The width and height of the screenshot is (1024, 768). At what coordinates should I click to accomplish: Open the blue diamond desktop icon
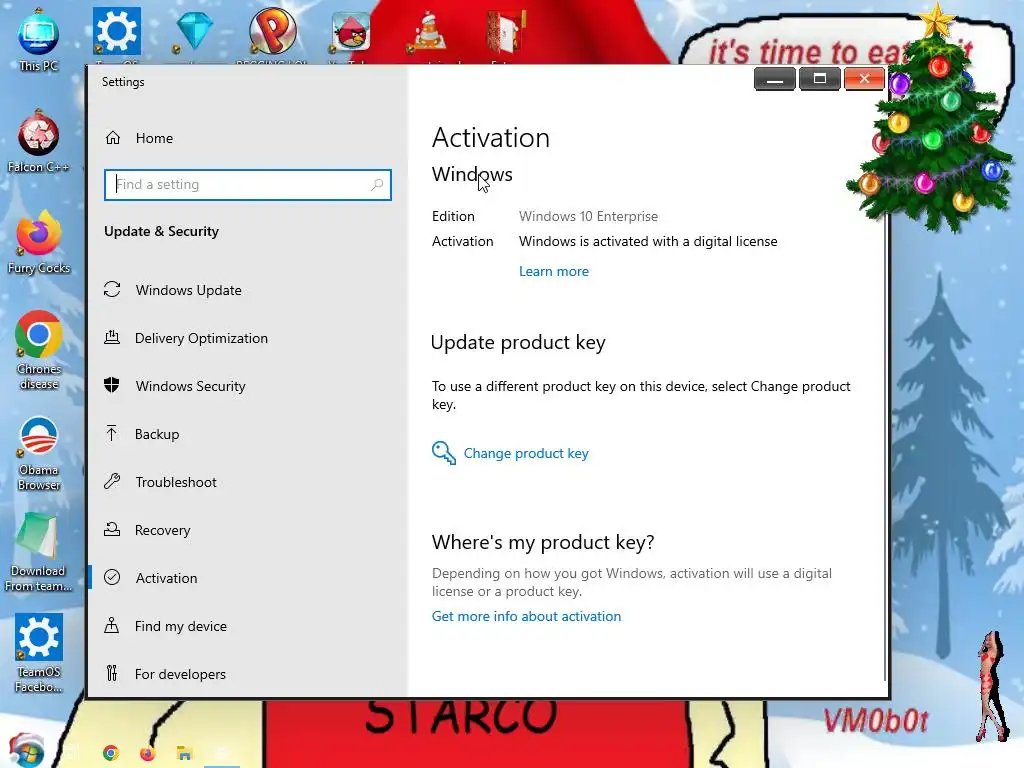pos(195,31)
